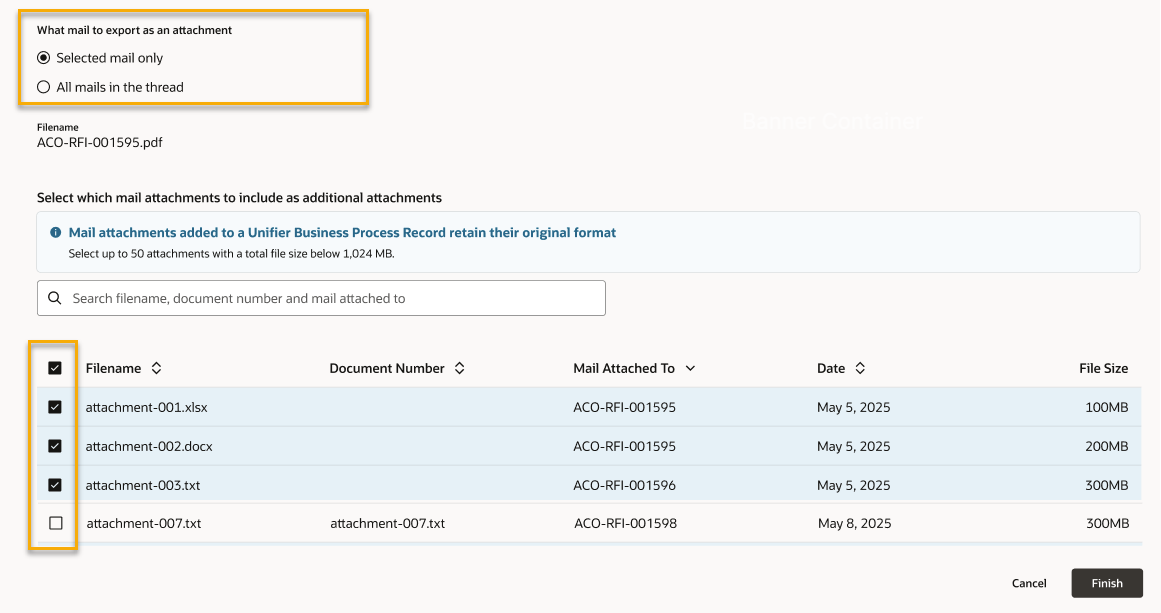Click the blue info icon in banner
The height and width of the screenshot is (613, 1161).
pos(56,233)
